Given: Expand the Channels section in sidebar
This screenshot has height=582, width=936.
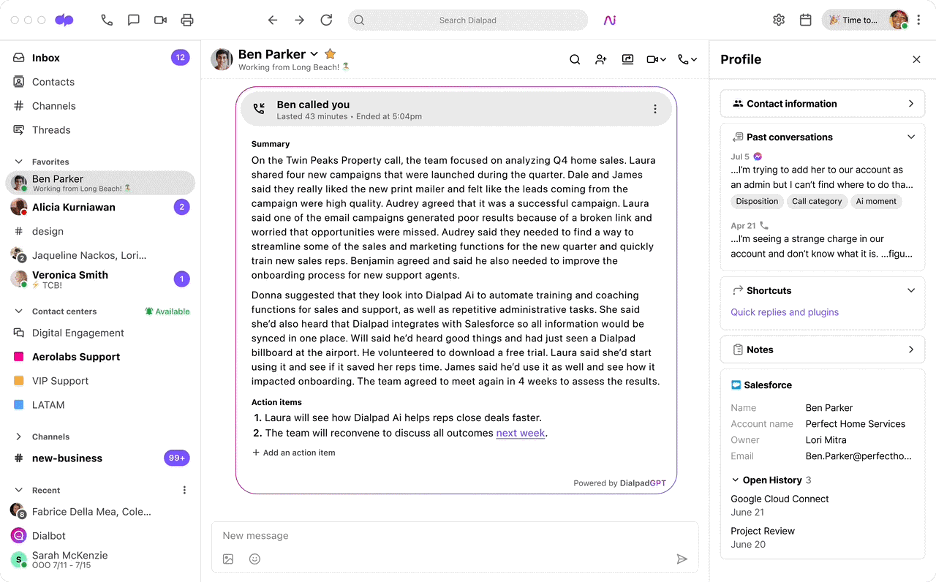Looking at the screenshot, I should (18, 437).
